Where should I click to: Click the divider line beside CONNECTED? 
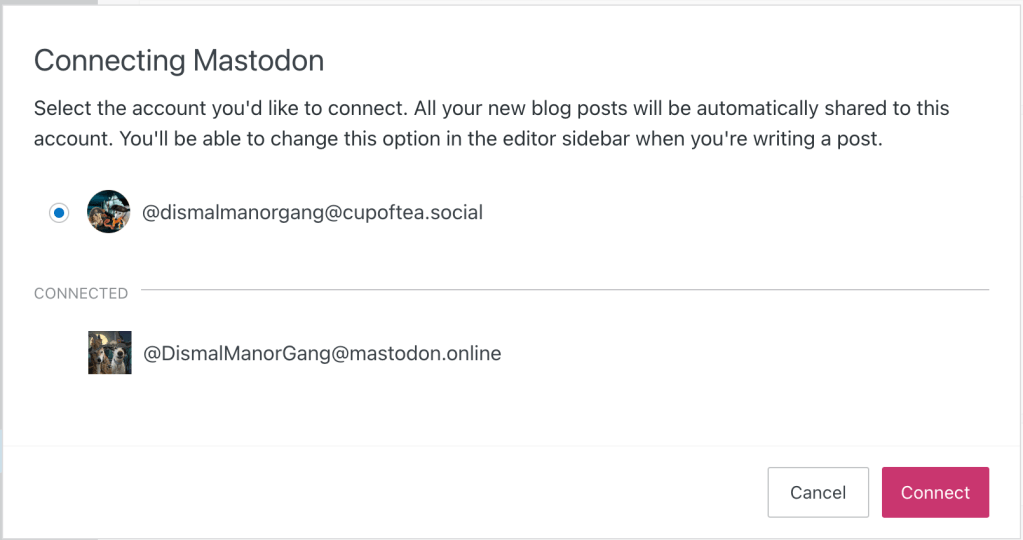click(x=564, y=290)
